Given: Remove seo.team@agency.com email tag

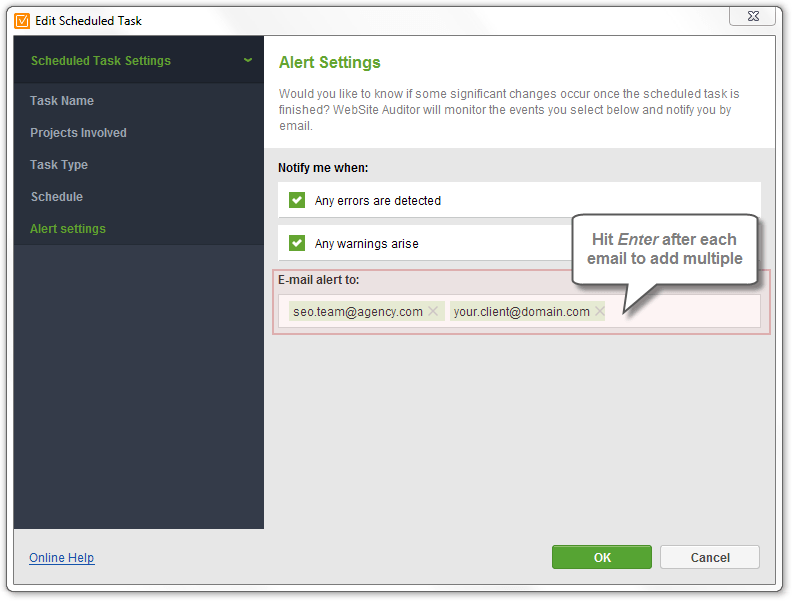Looking at the screenshot, I should pos(433,311).
